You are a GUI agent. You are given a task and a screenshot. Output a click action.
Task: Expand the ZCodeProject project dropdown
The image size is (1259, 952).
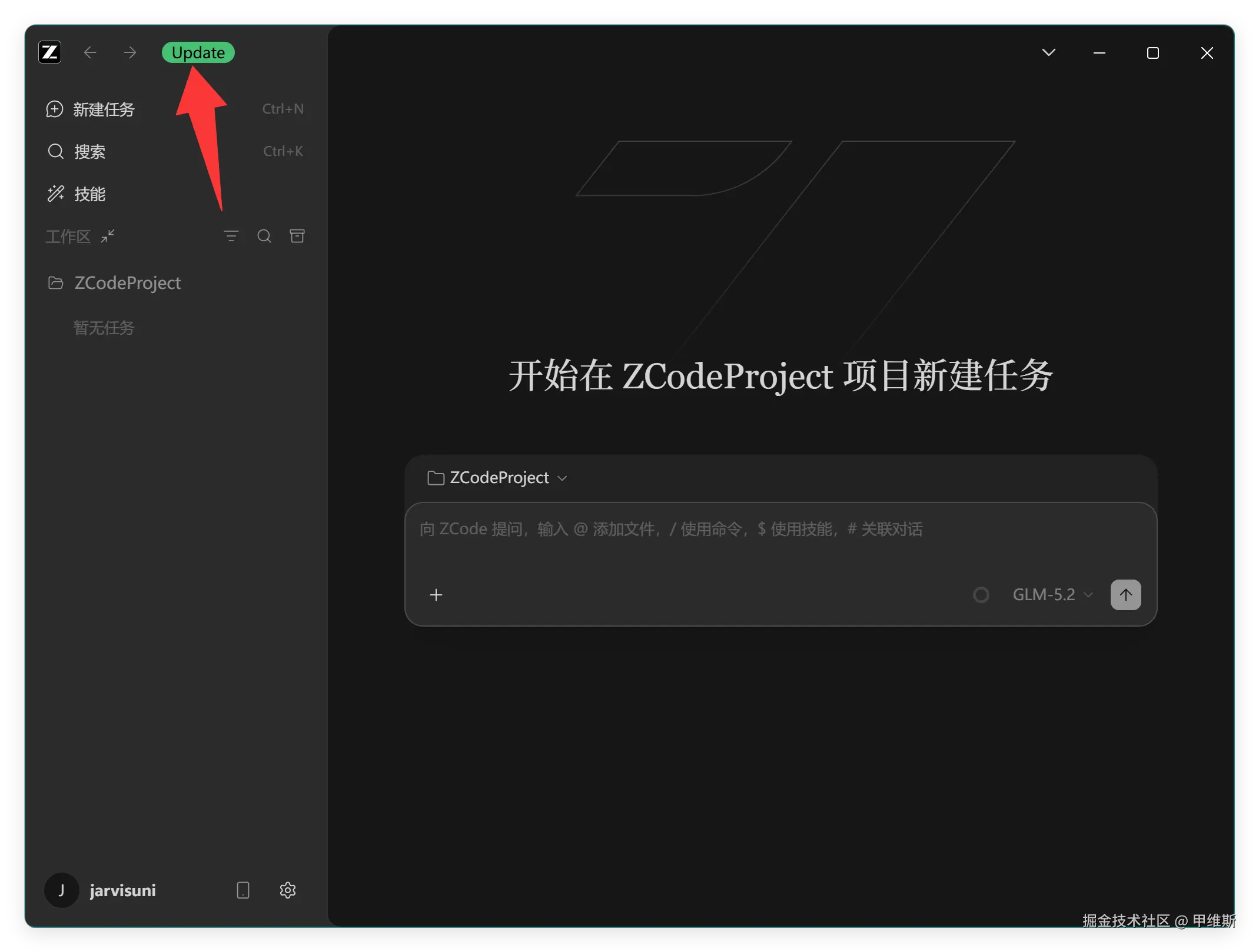tap(497, 478)
